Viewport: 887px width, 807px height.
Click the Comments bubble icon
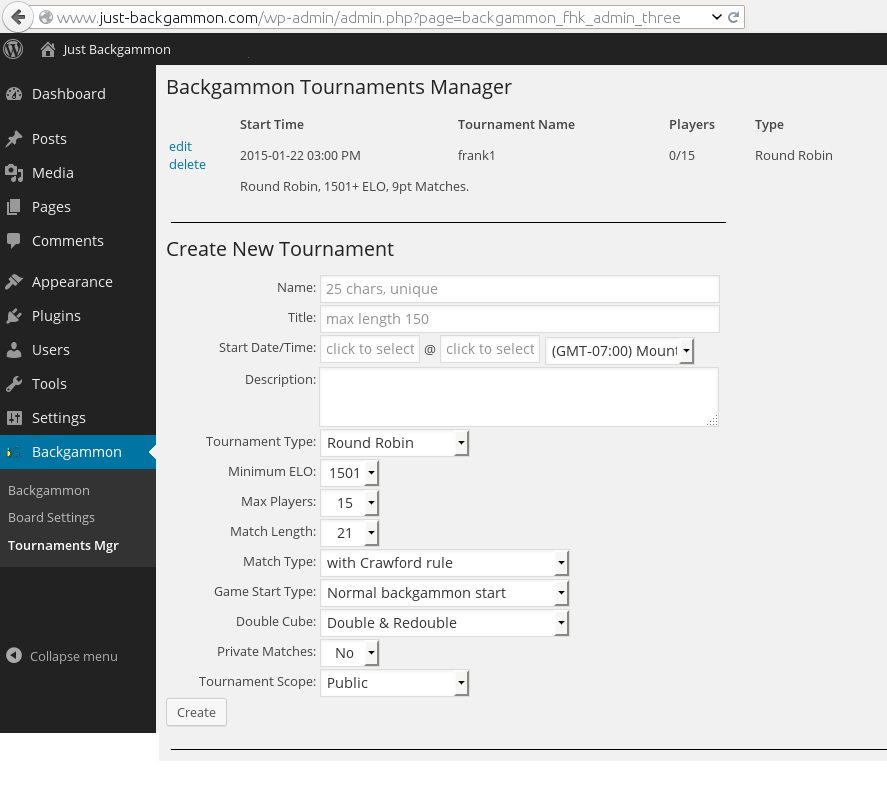tap(14, 241)
